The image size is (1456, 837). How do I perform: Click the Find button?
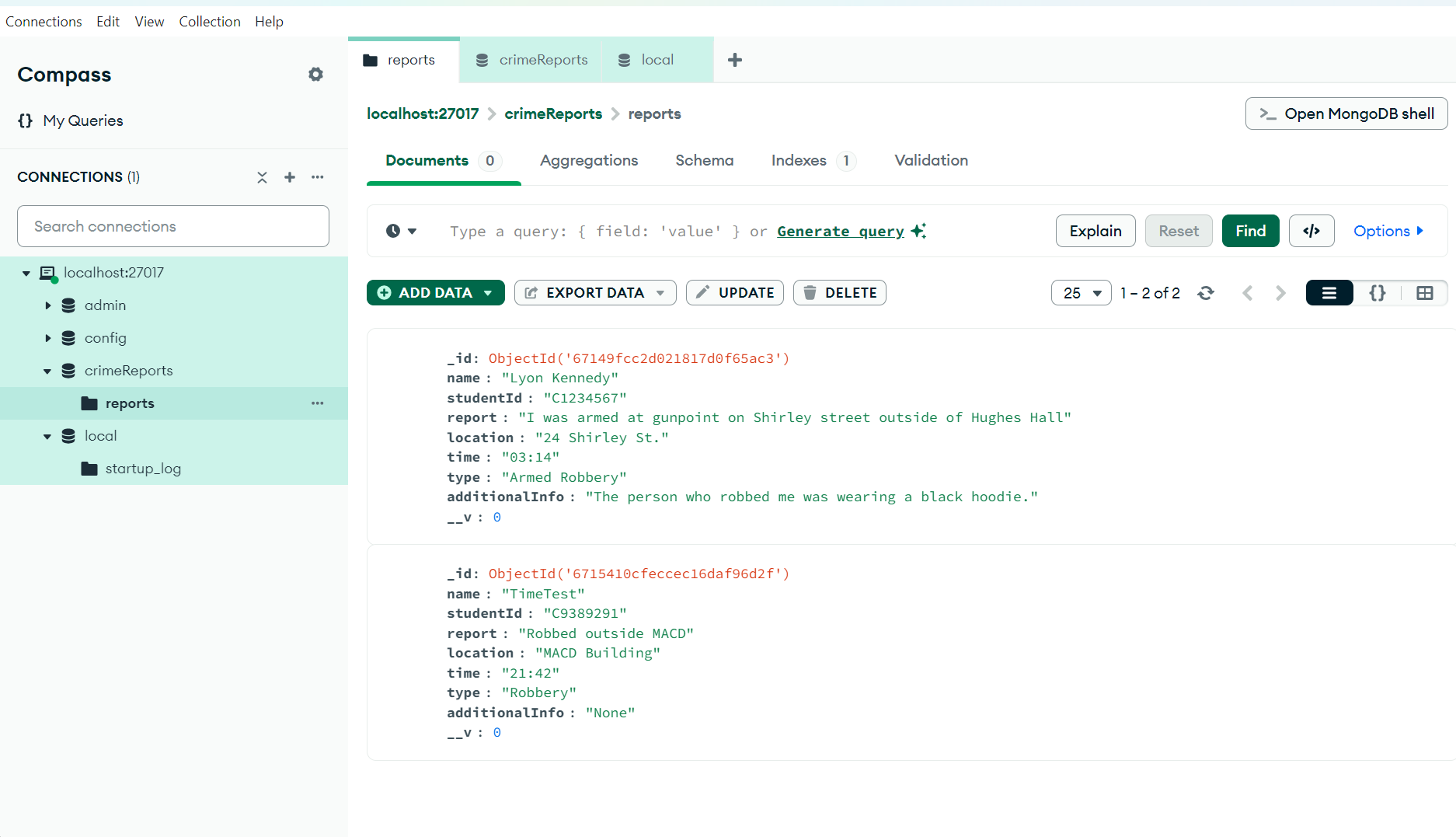coord(1251,231)
